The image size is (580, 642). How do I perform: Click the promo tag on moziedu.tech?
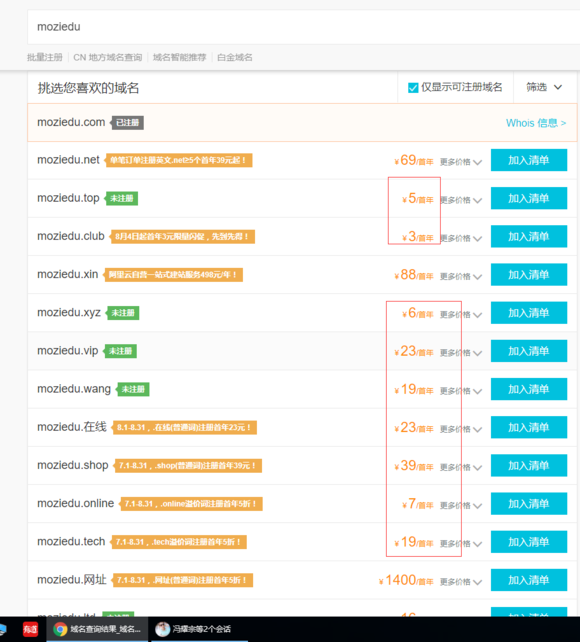pos(178,542)
